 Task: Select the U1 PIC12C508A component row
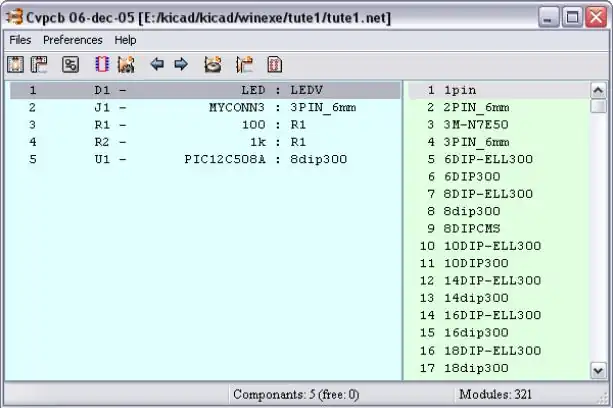[200, 158]
